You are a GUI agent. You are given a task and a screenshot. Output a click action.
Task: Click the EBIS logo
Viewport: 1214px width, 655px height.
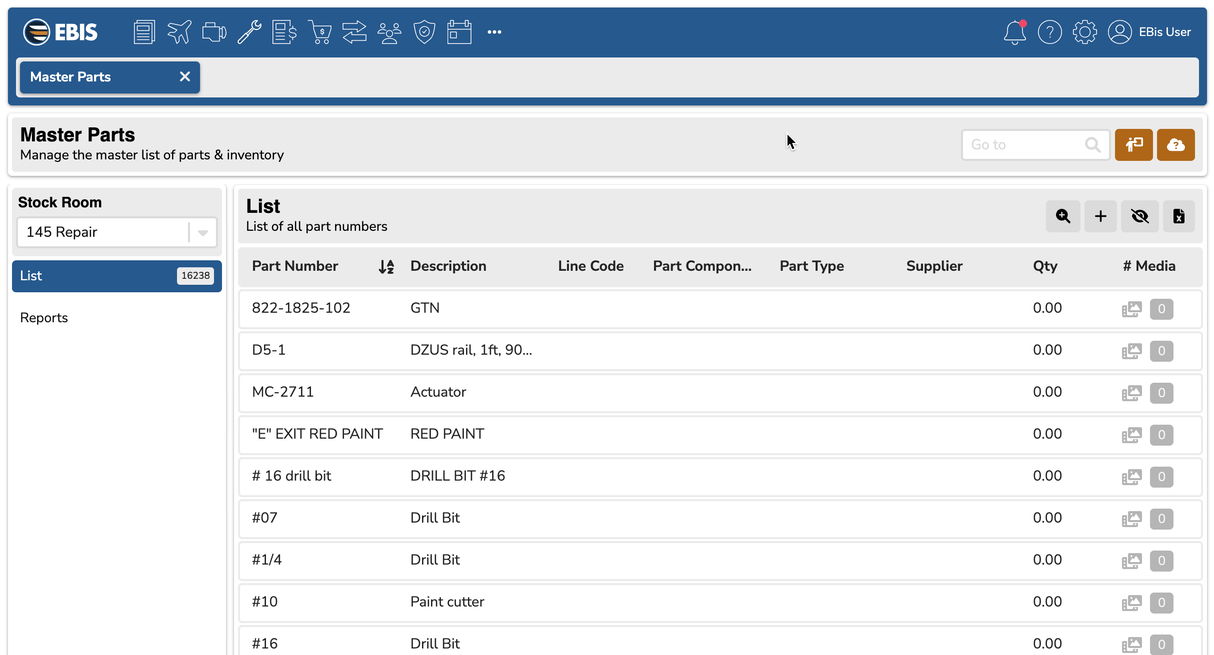(x=60, y=32)
